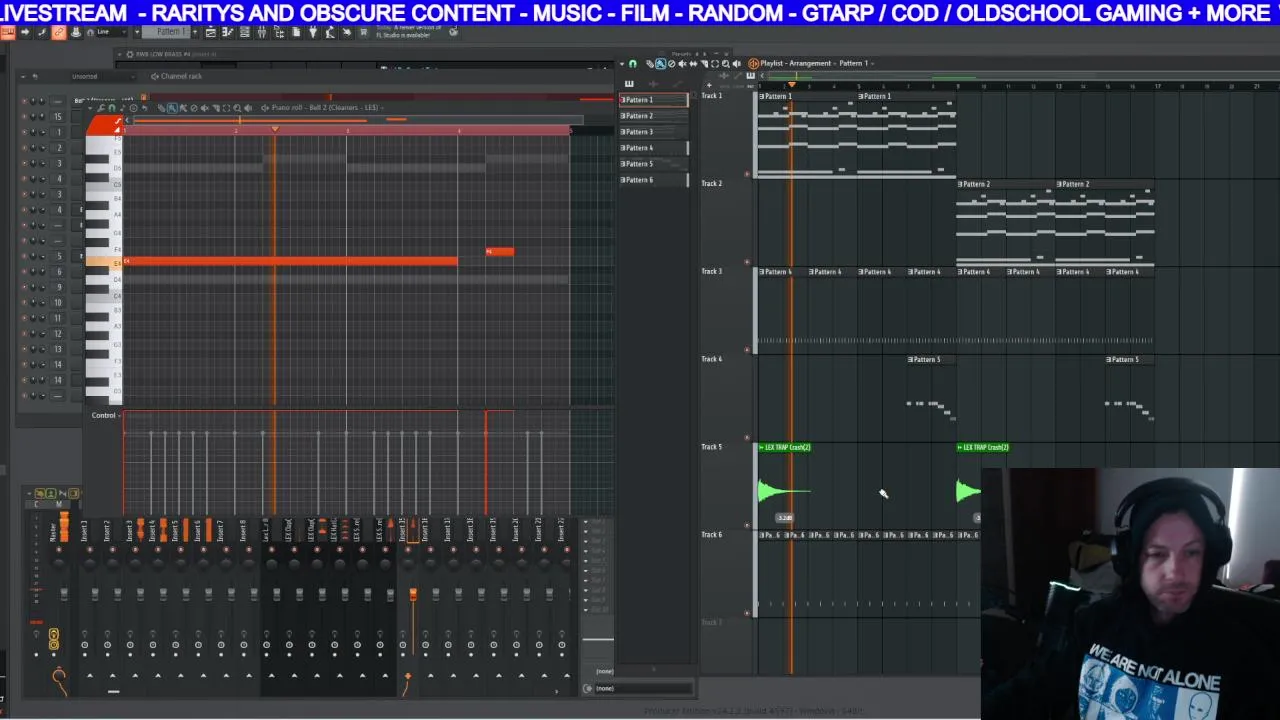This screenshot has width=1280, height=720.
Task: Open channel rack view from top toolbar
Action: (244, 33)
